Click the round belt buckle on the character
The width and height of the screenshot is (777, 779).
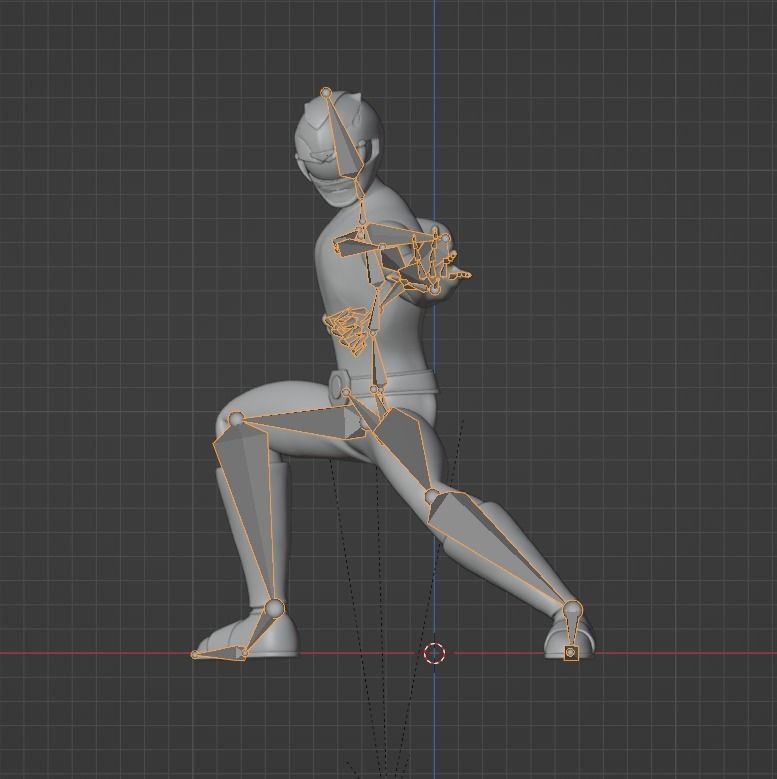coord(337,385)
